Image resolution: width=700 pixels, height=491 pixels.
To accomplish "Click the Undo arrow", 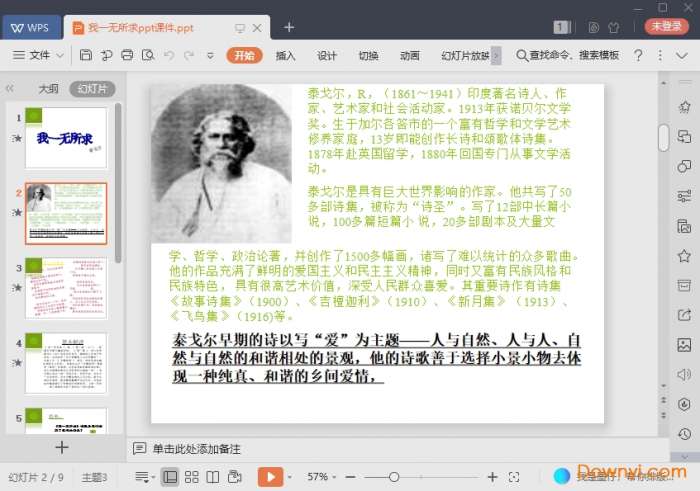I will pos(169,55).
